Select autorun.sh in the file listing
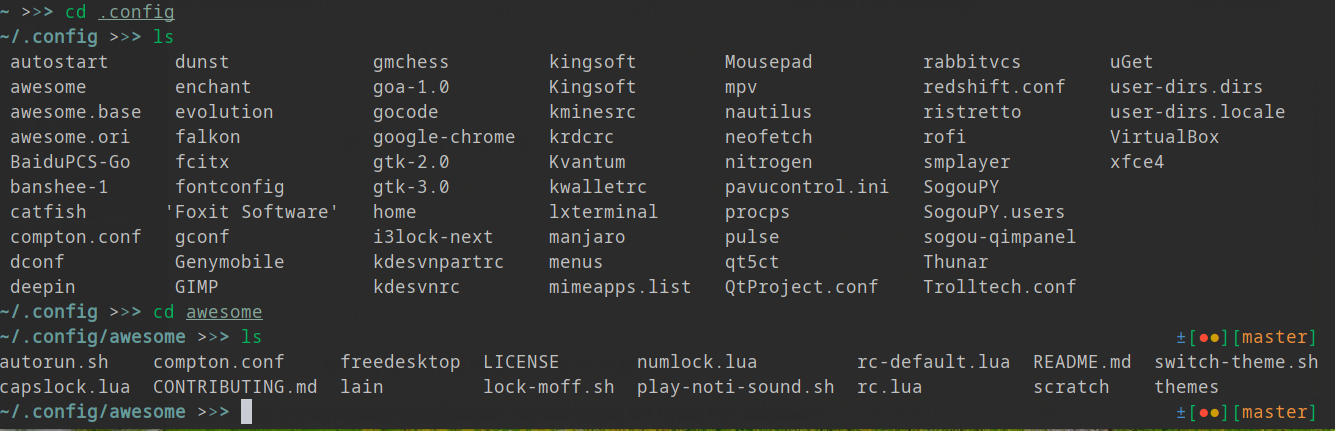Screen dimensions: 1335x431 click(x=54, y=362)
